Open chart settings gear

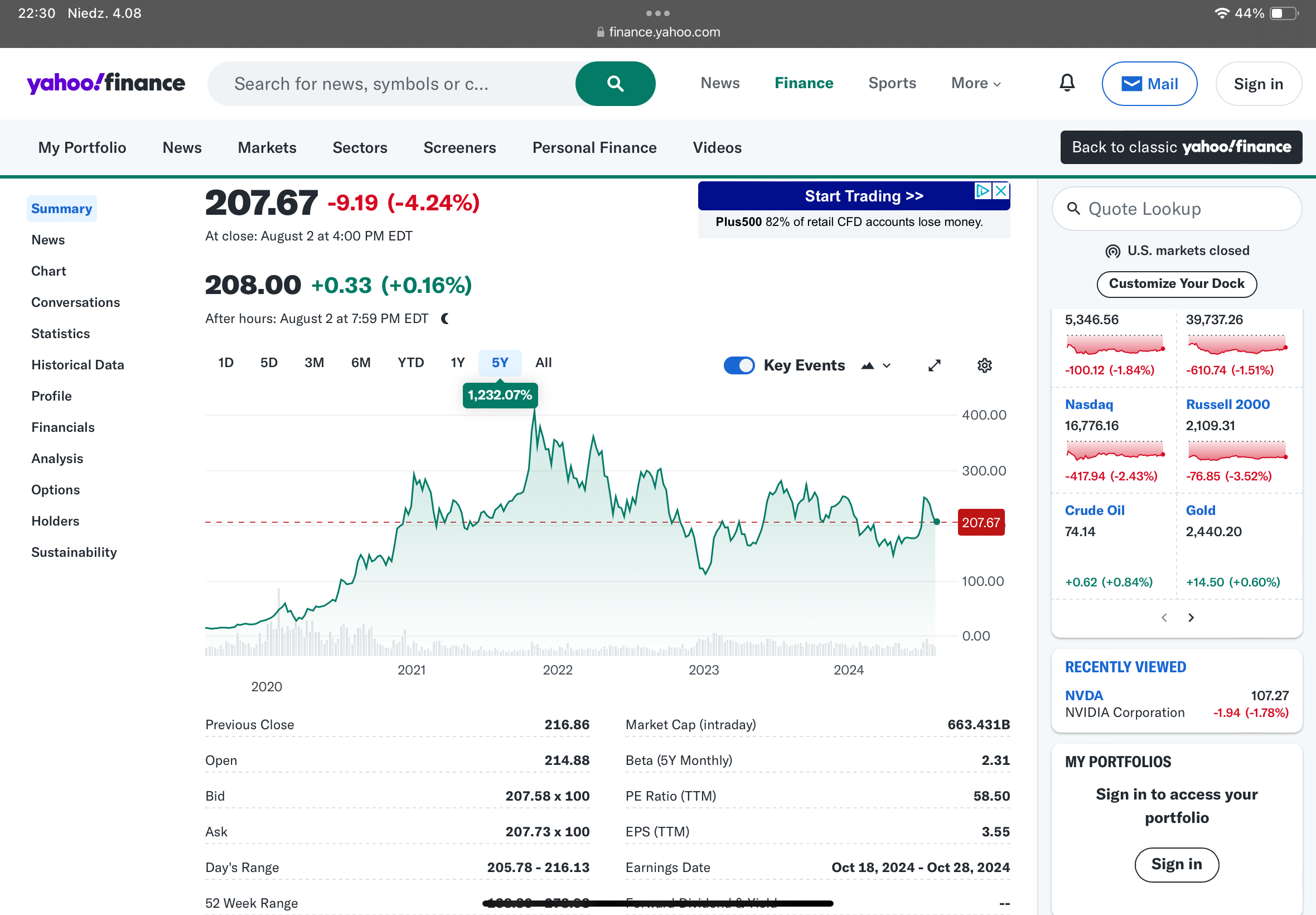tap(984, 365)
